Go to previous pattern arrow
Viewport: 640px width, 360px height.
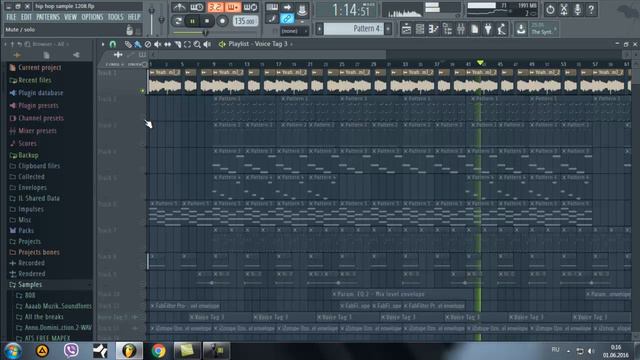pyautogui.click(x=319, y=29)
